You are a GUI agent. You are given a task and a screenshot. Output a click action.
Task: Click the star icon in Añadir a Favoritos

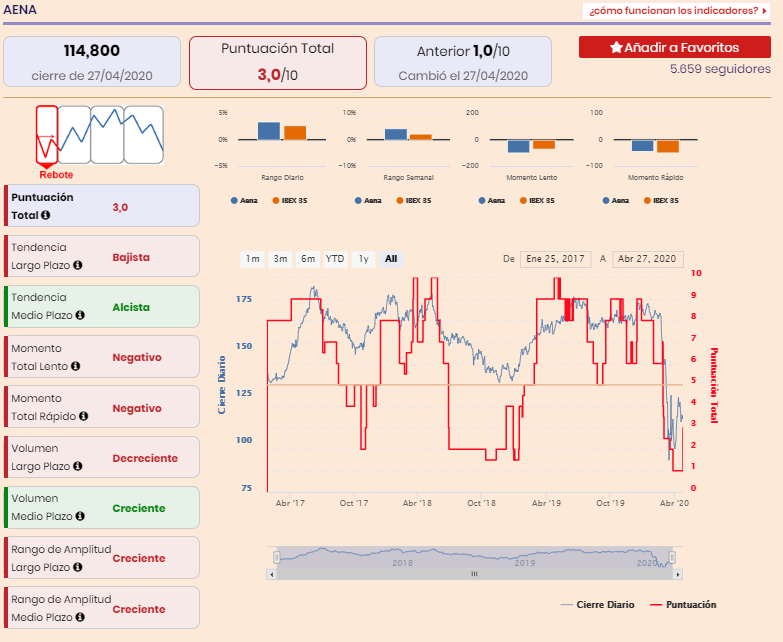pos(616,47)
